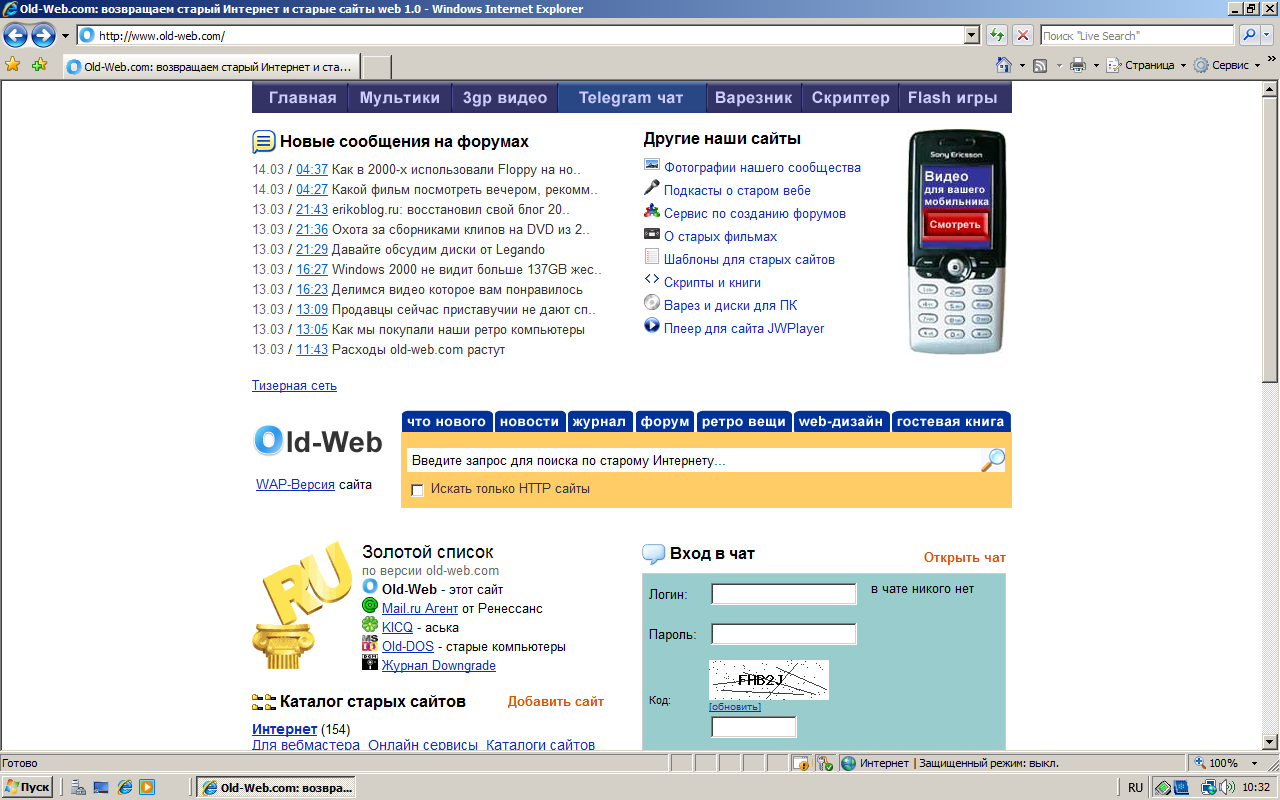Click the magnifier icon in site search

pos(993,460)
